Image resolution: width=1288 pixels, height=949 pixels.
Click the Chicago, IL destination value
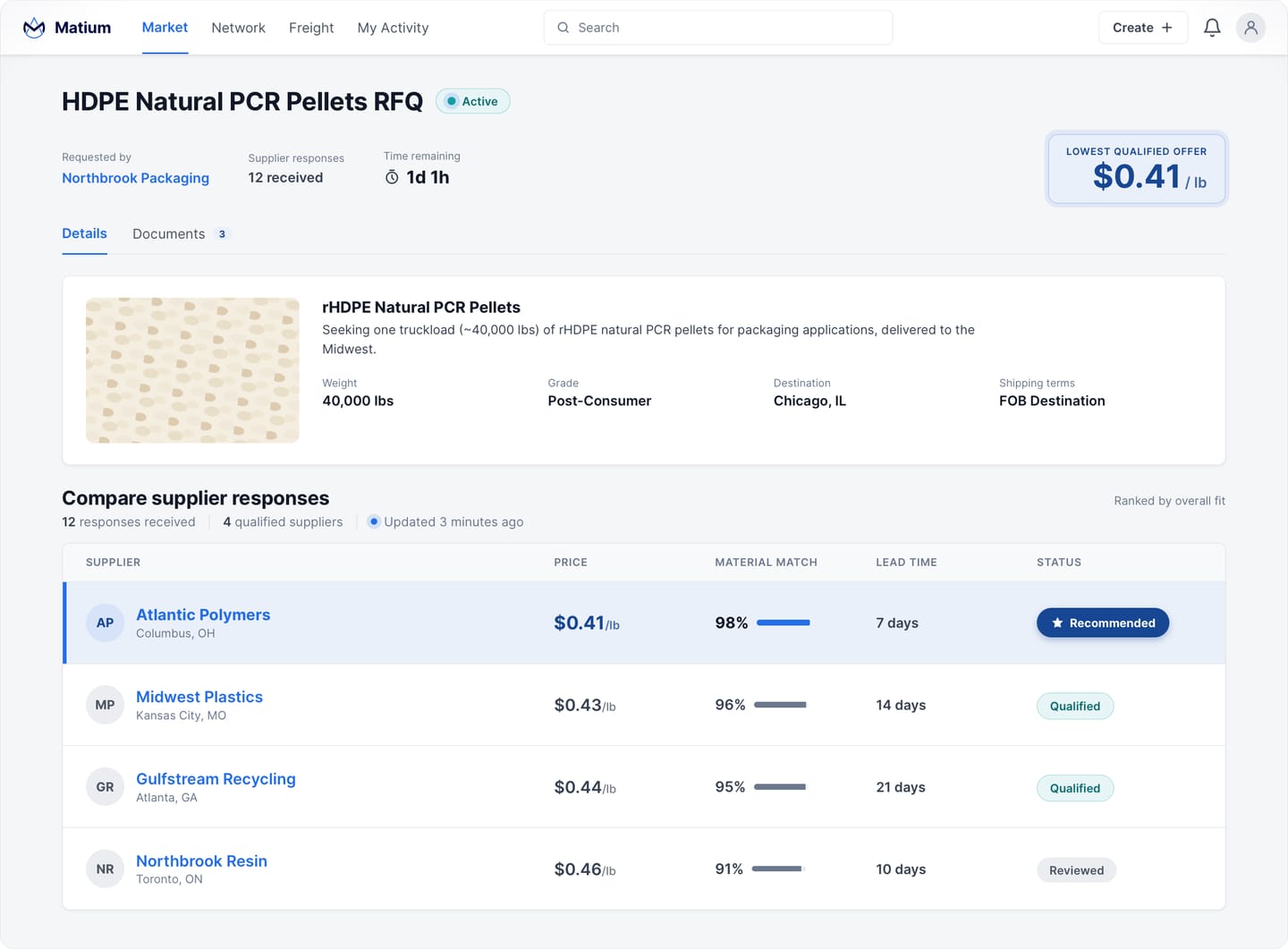tap(809, 401)
